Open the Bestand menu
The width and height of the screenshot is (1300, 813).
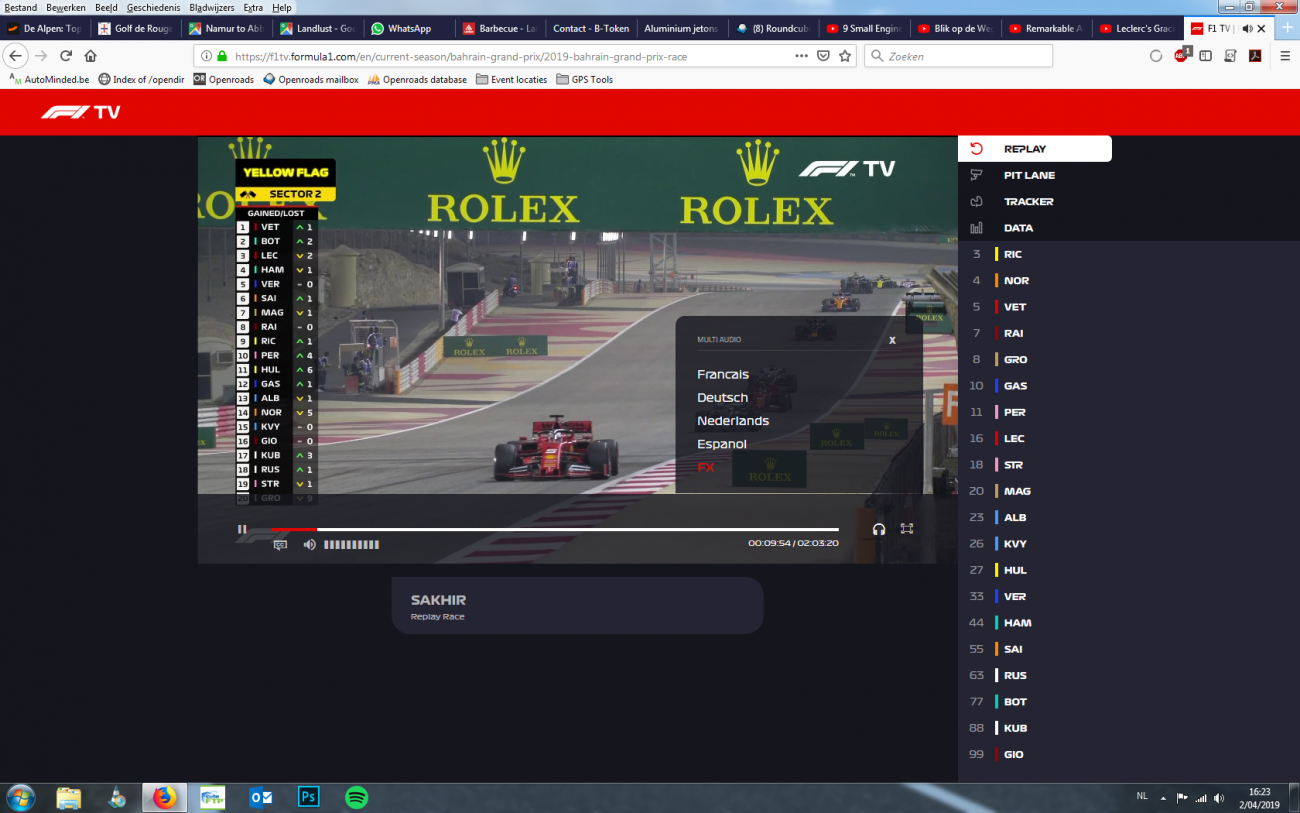click(x=21, y=7)
